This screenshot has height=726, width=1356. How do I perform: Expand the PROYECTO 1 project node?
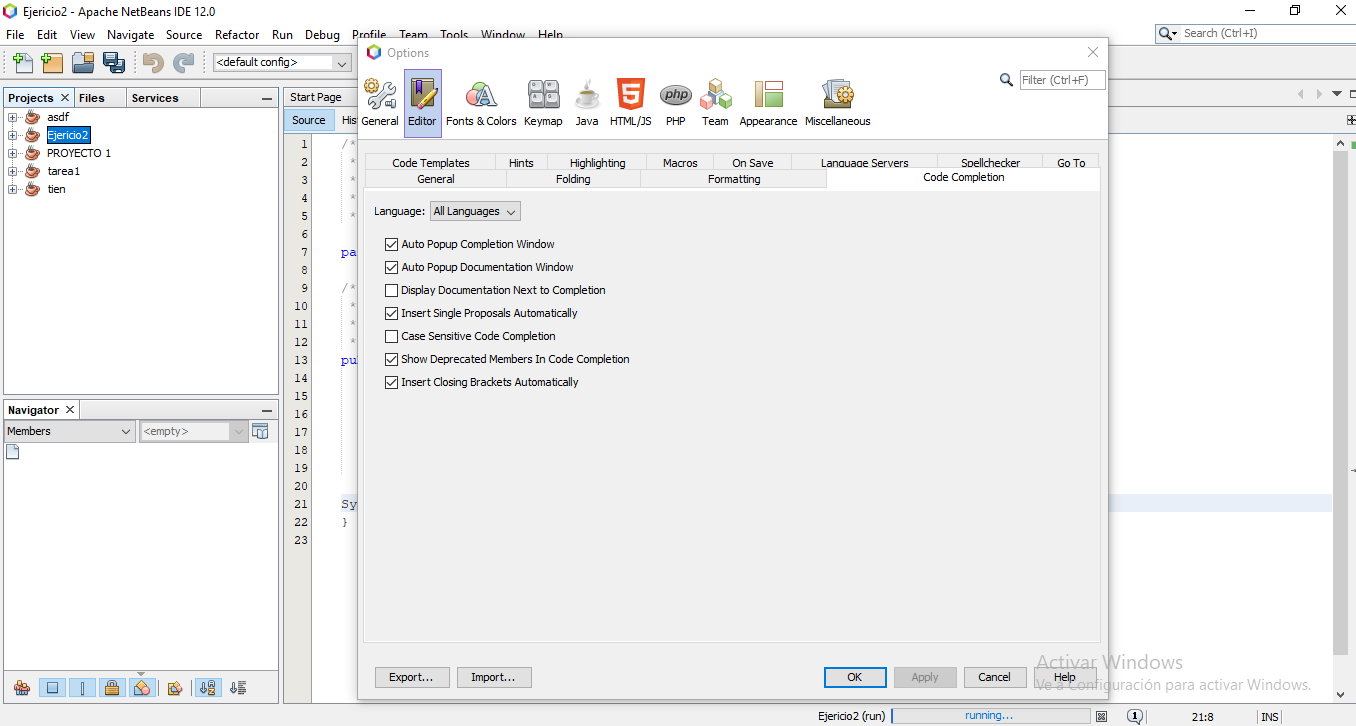click(x=13, y=153)
